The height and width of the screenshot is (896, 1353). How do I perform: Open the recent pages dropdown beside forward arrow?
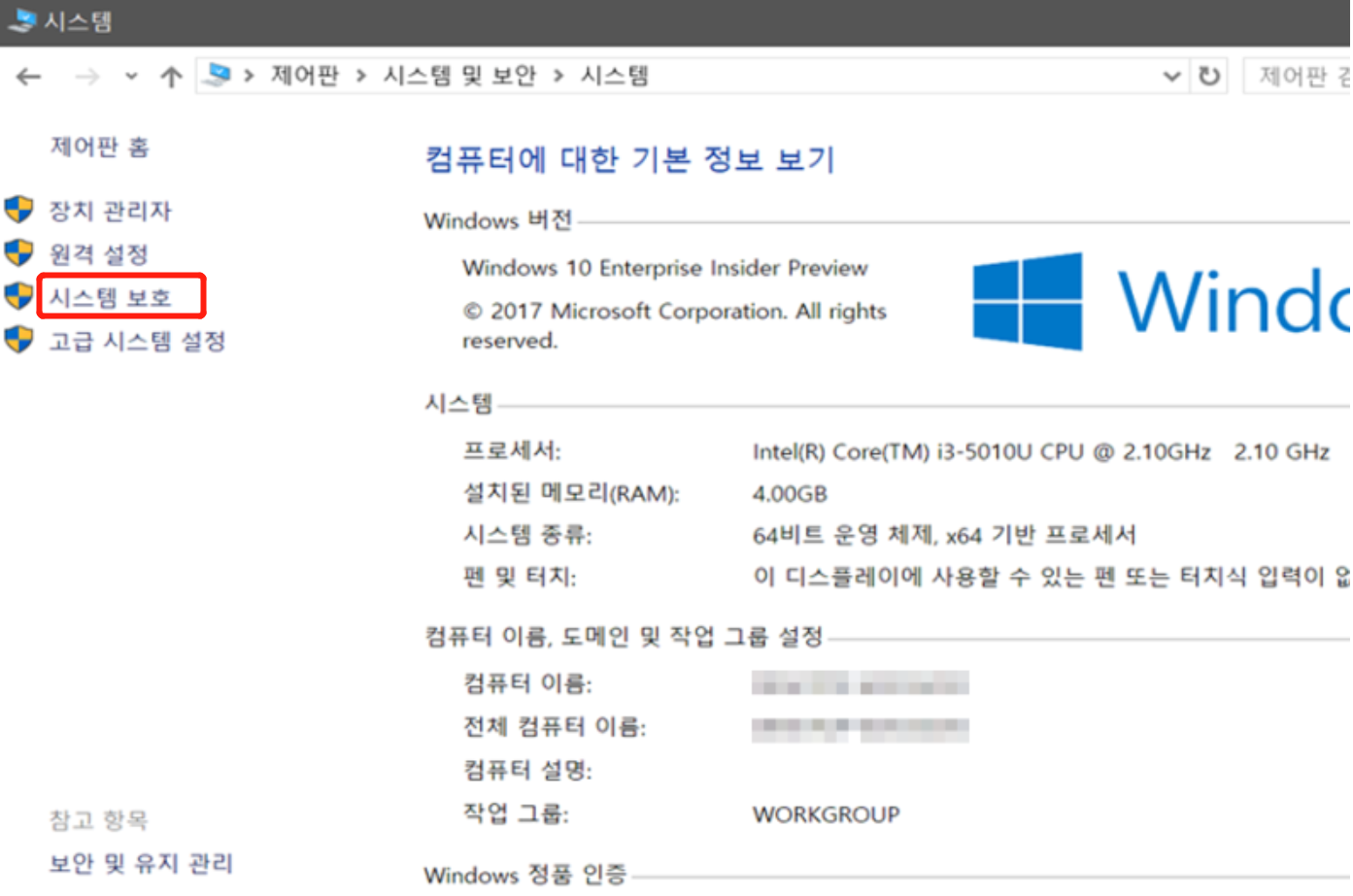coord(130,76)
